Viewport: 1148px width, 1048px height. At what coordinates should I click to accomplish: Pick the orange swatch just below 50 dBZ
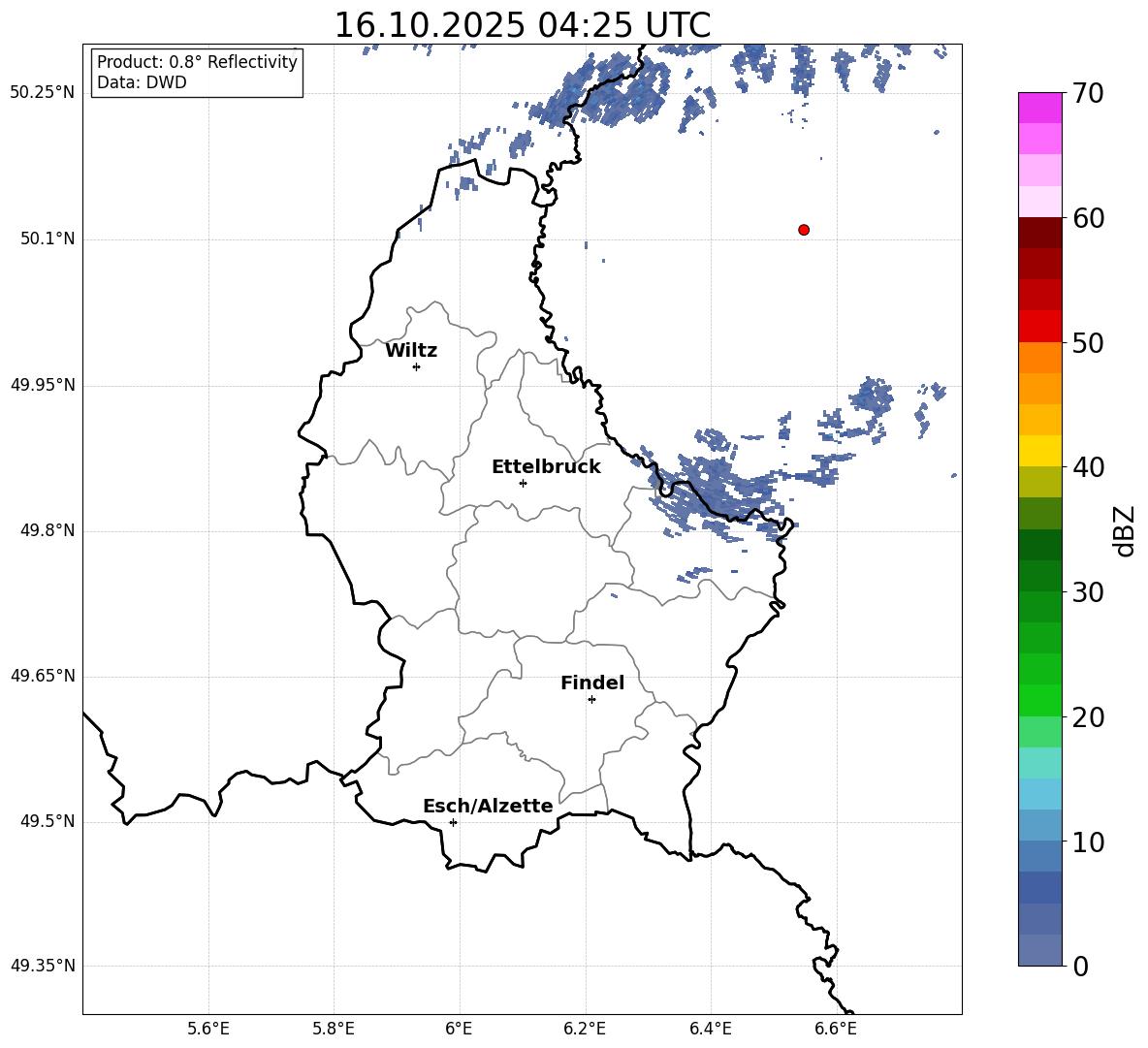[1040, 358]
